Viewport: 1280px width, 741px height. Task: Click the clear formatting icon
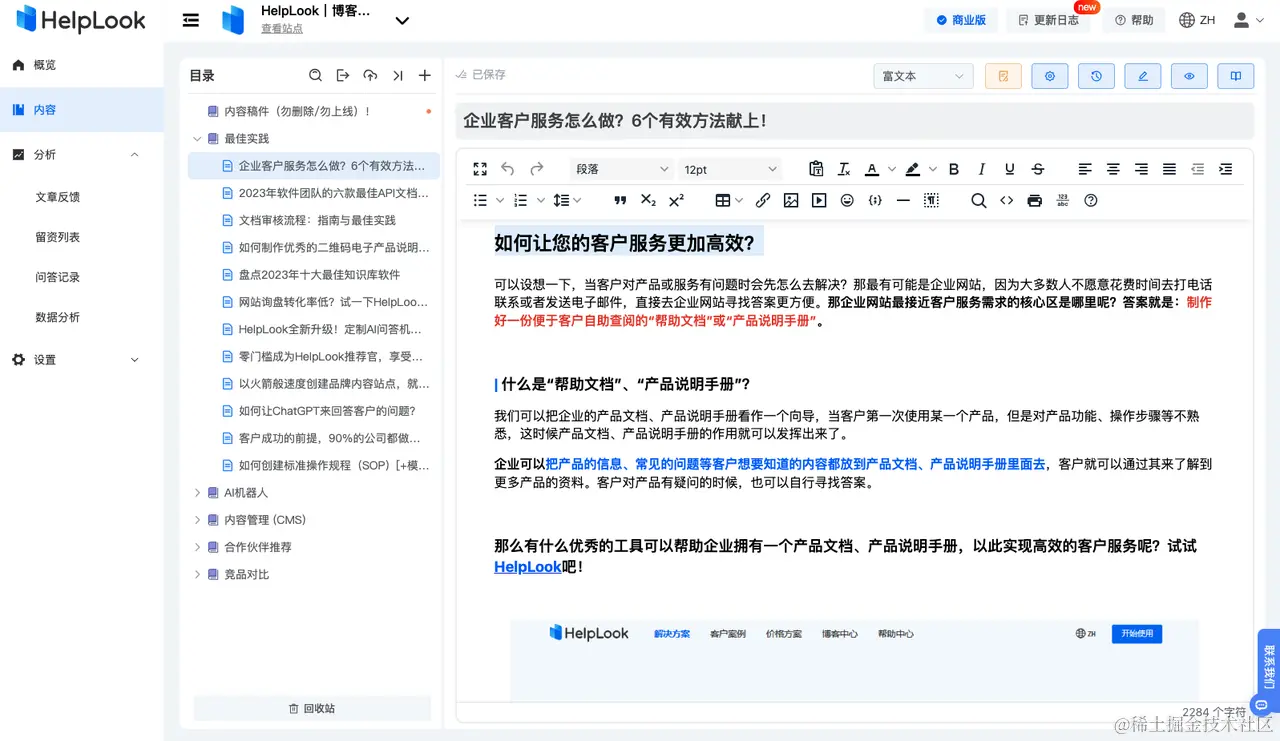(844, 169)
